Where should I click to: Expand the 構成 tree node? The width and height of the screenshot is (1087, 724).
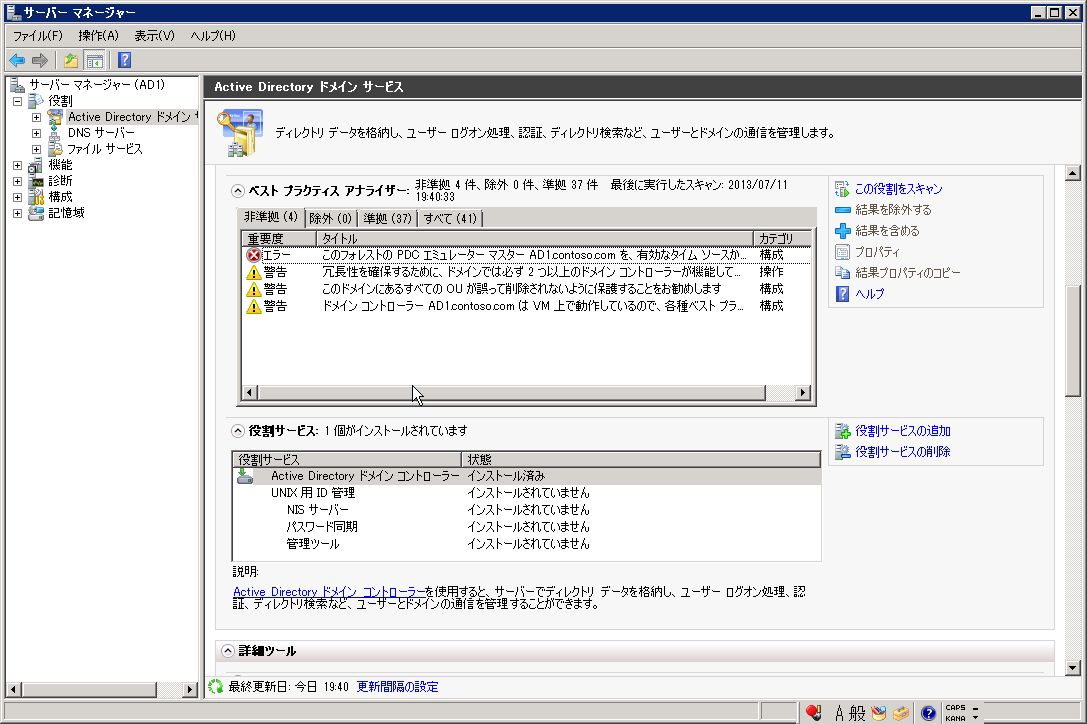[17, 197]
